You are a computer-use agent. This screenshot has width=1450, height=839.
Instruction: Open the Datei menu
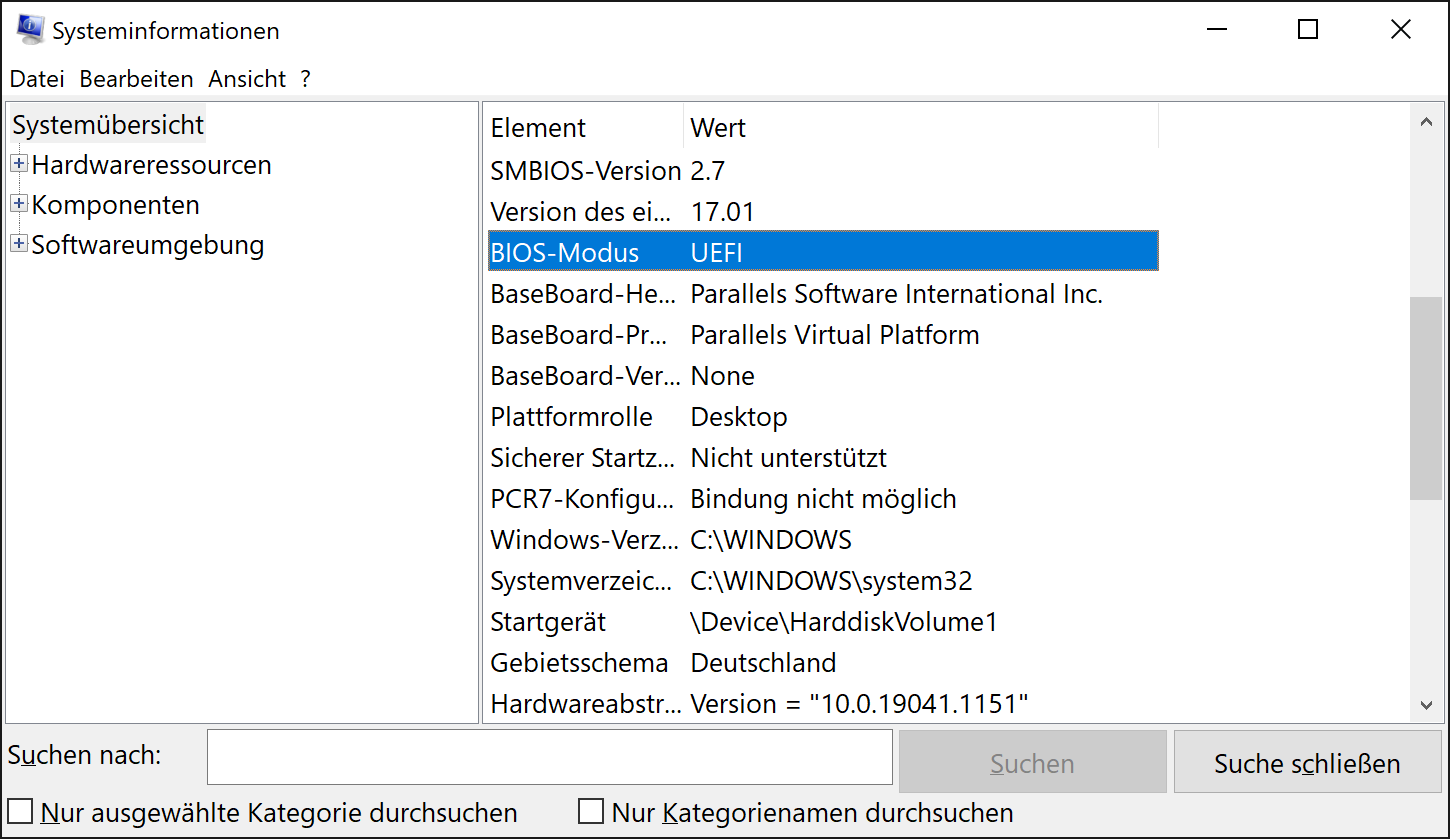(x=36, y=78)
